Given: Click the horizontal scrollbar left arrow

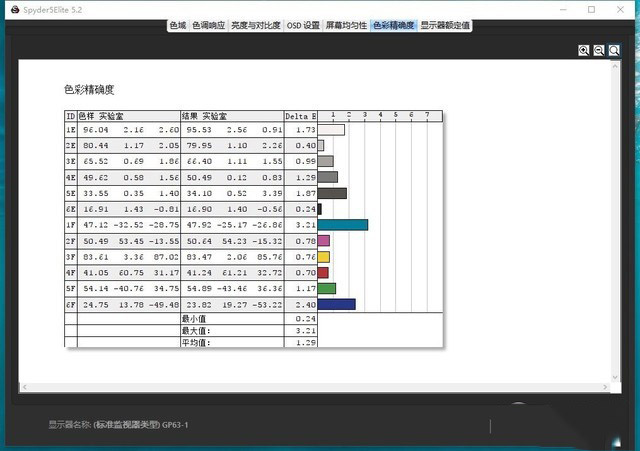Looking at the screenshot, I should coord(24,388).
